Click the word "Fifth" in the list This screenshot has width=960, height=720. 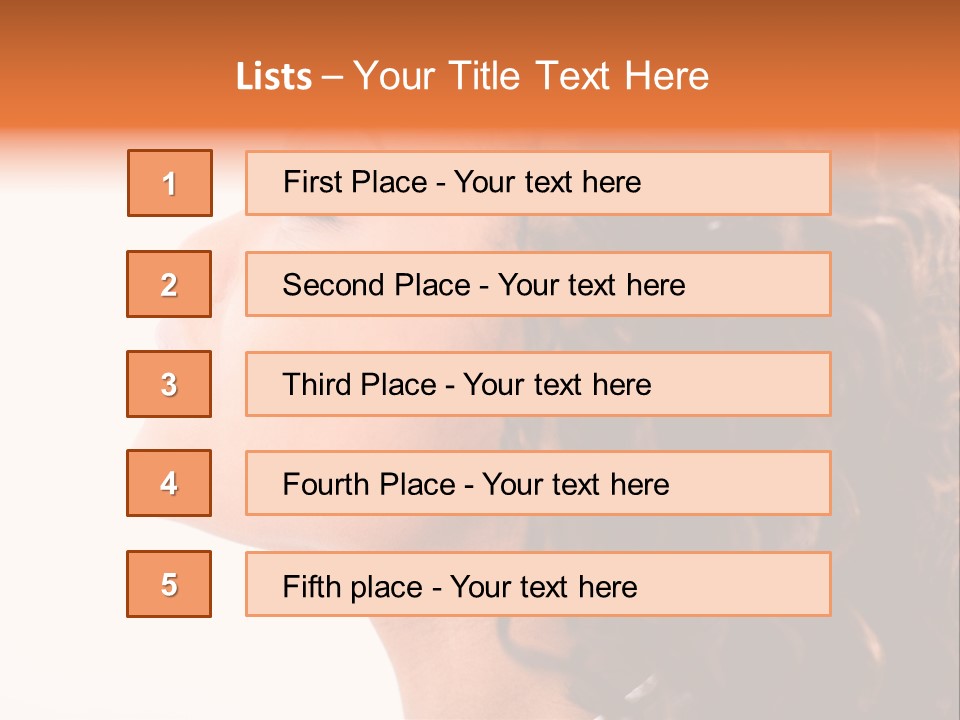point(312,586)
